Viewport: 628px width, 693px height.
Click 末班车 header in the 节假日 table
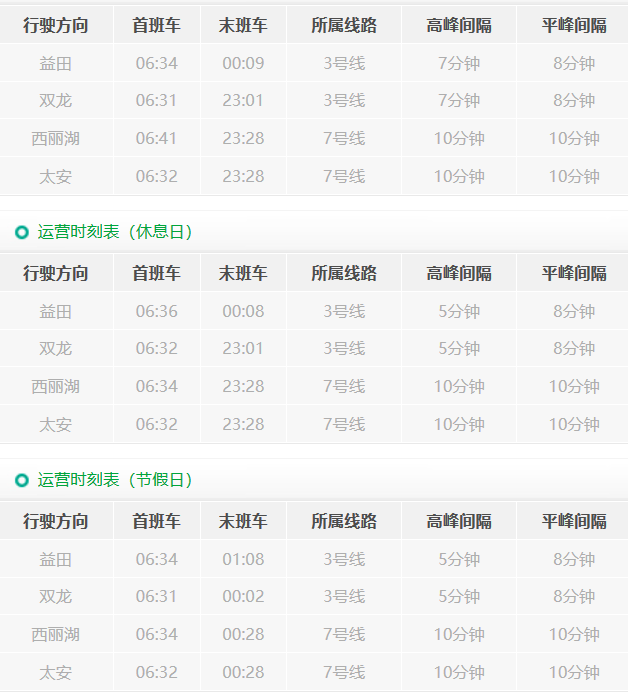click(243, 521)
